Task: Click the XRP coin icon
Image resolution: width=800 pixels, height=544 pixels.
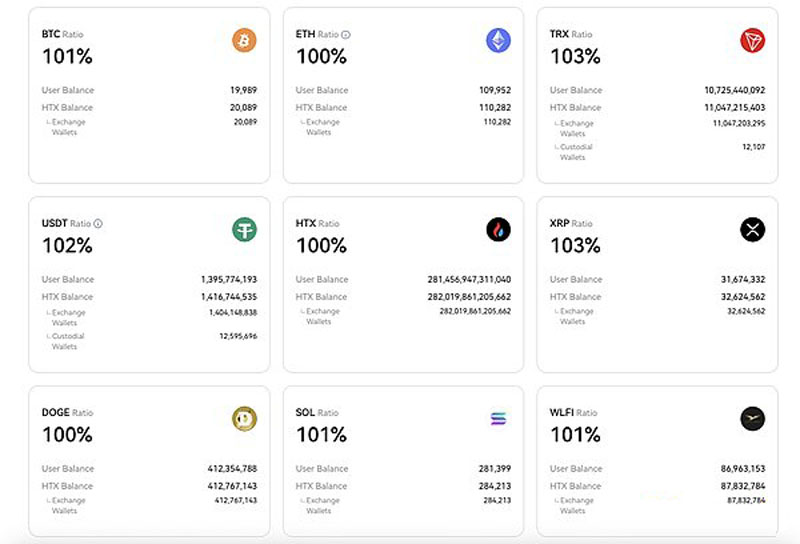Action: (x=752, y=230)
